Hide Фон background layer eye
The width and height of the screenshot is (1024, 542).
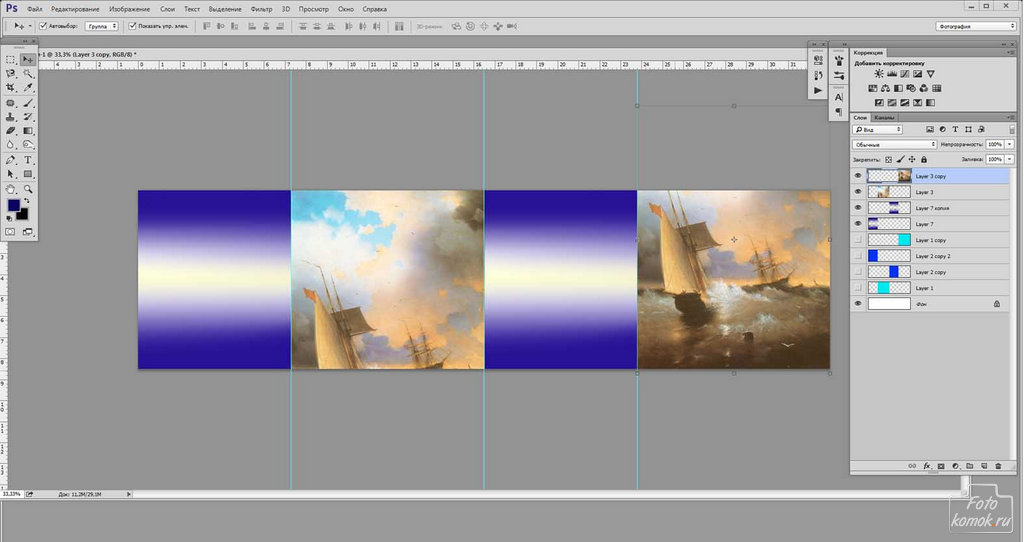pos(858,304)
